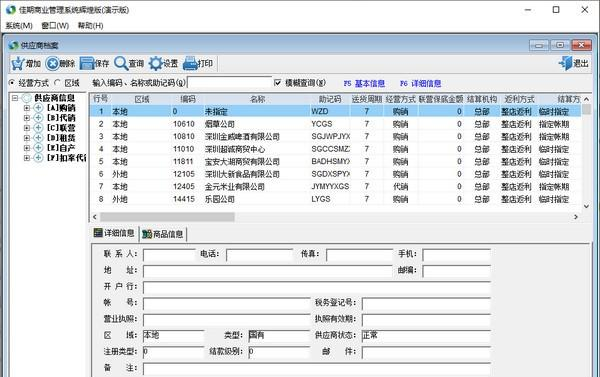
Task: Click the 供应商档案 window title icon
Action: pyautogui.click(x=13, y=45)
